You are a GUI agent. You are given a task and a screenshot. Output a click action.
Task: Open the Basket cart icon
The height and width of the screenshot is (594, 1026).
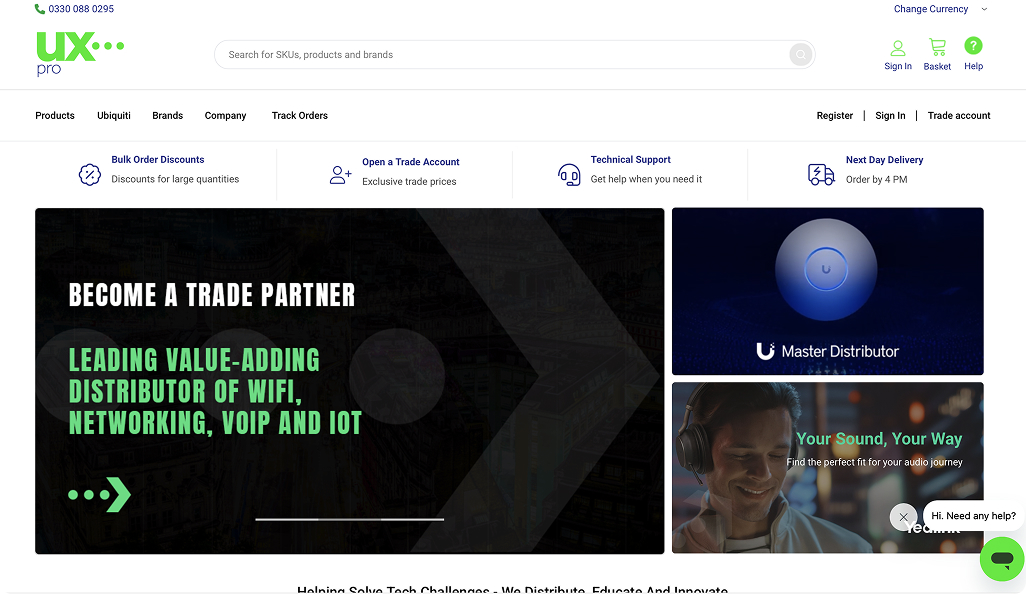click(937, 47)
